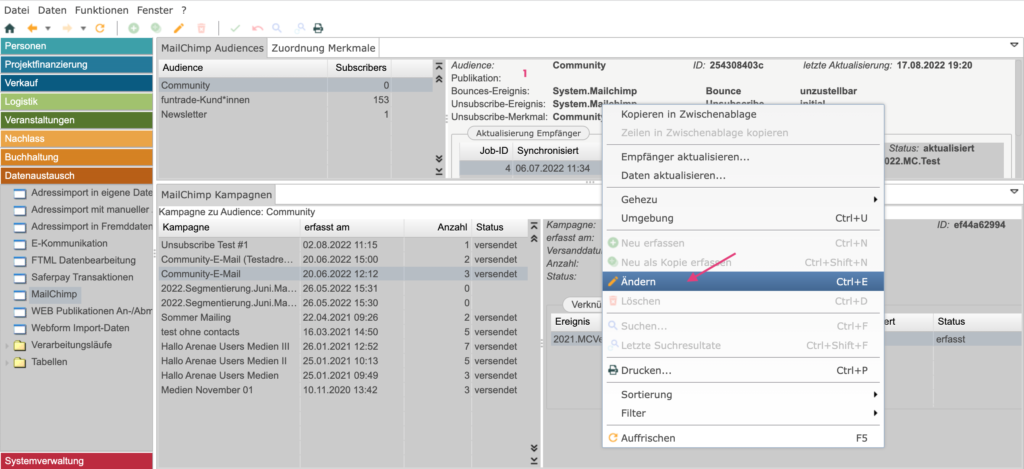The height and width of the screenshot is (469, 1024).
Task: Click the orange refresh icon in toolbar
Action: click(100, 28)
